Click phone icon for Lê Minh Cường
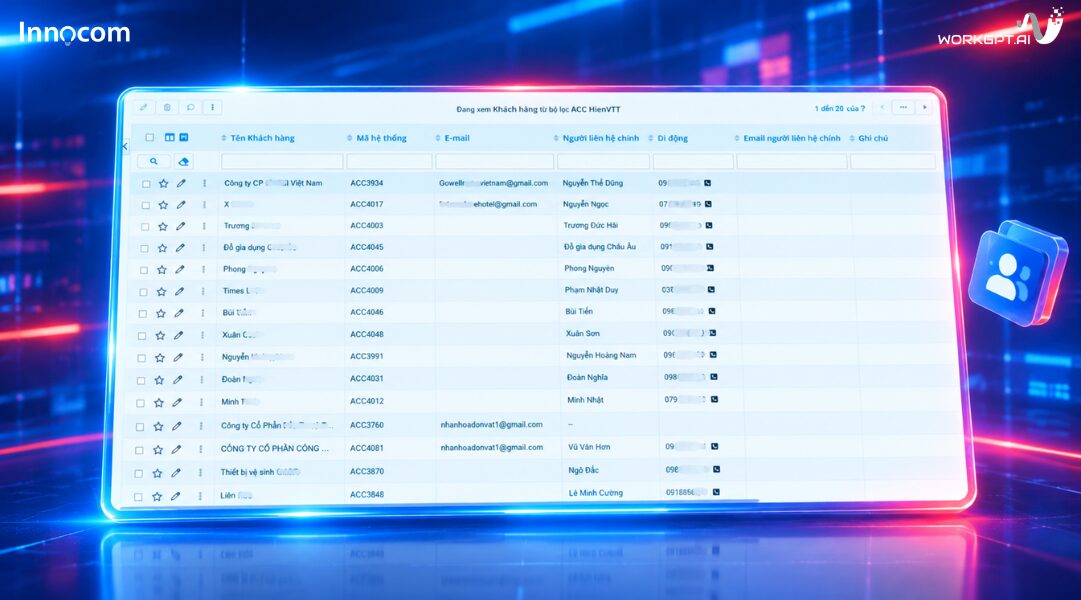Viewport: 1081px width, 600px height. 716,492
